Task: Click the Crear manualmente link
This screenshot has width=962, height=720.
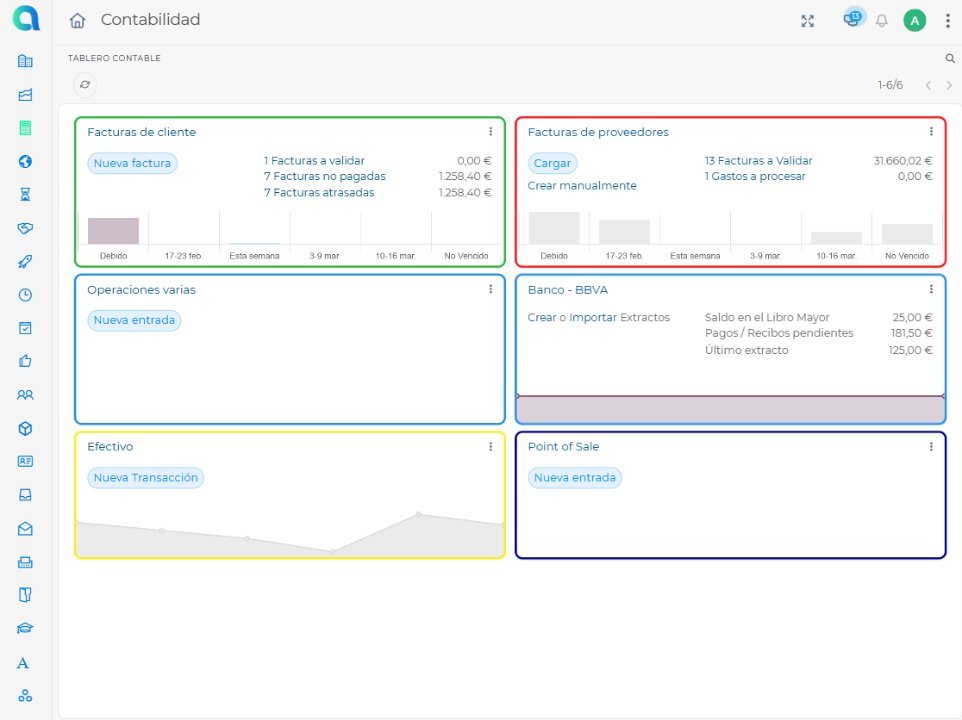Action: click(582, 186)
